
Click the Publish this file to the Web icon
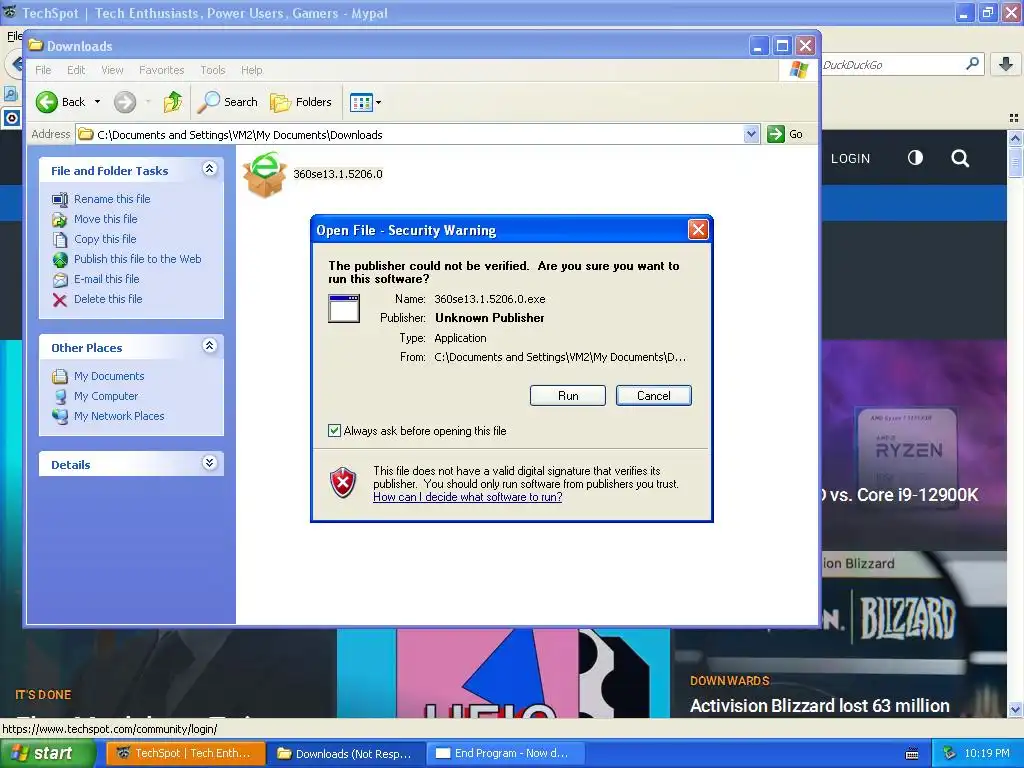[60, 259]
